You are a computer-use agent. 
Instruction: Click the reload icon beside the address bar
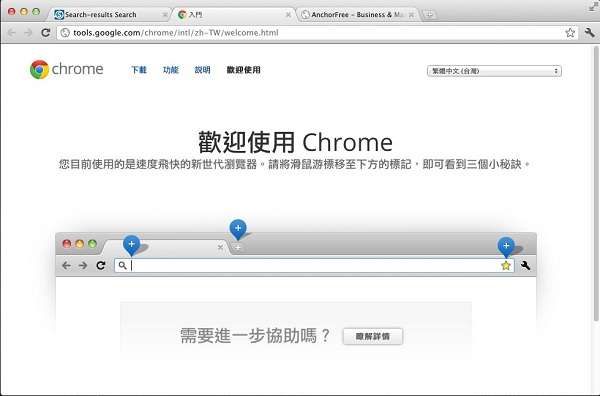click(x=46, y=33)
